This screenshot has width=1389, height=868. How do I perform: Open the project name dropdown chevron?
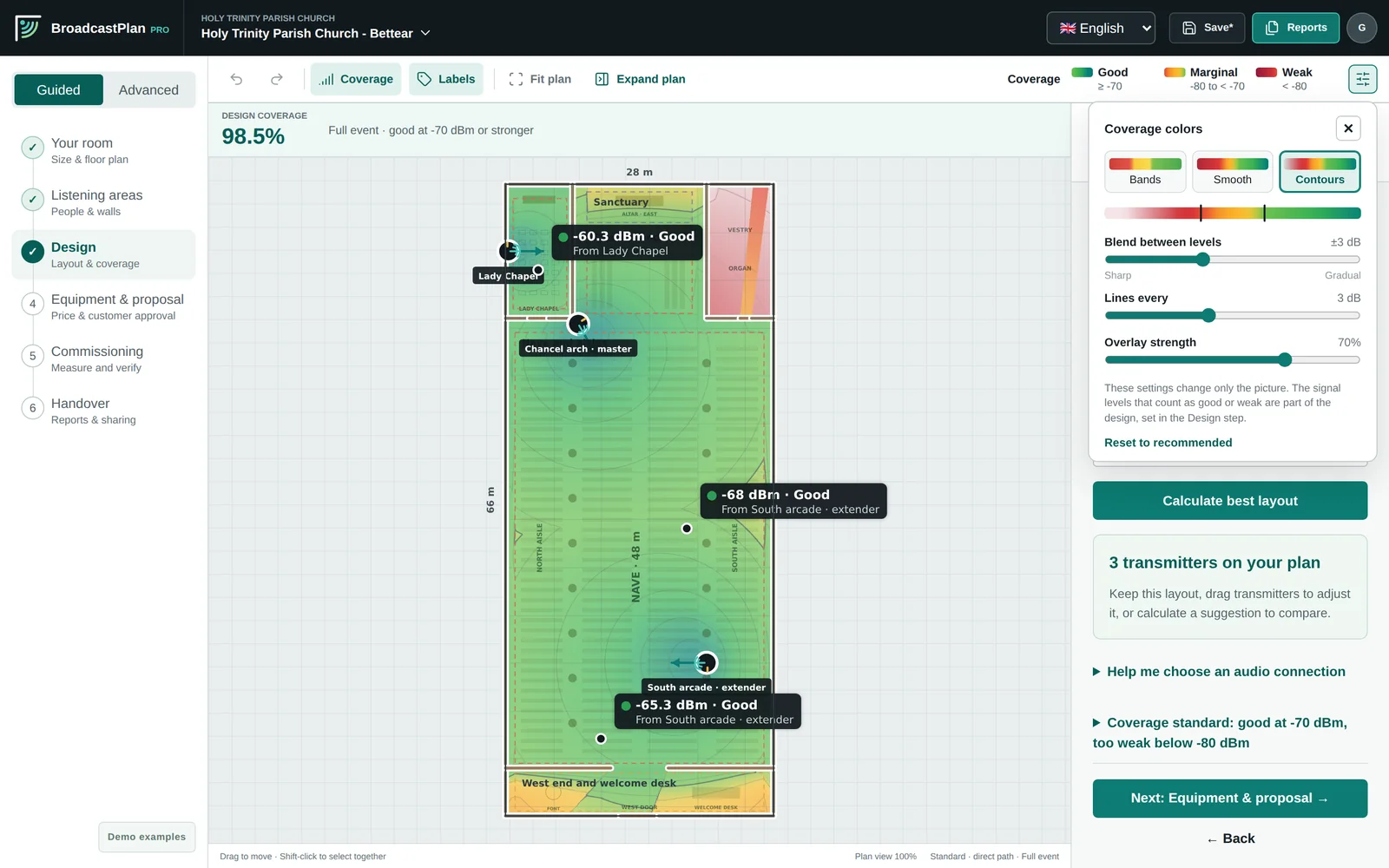coord(425,33)
